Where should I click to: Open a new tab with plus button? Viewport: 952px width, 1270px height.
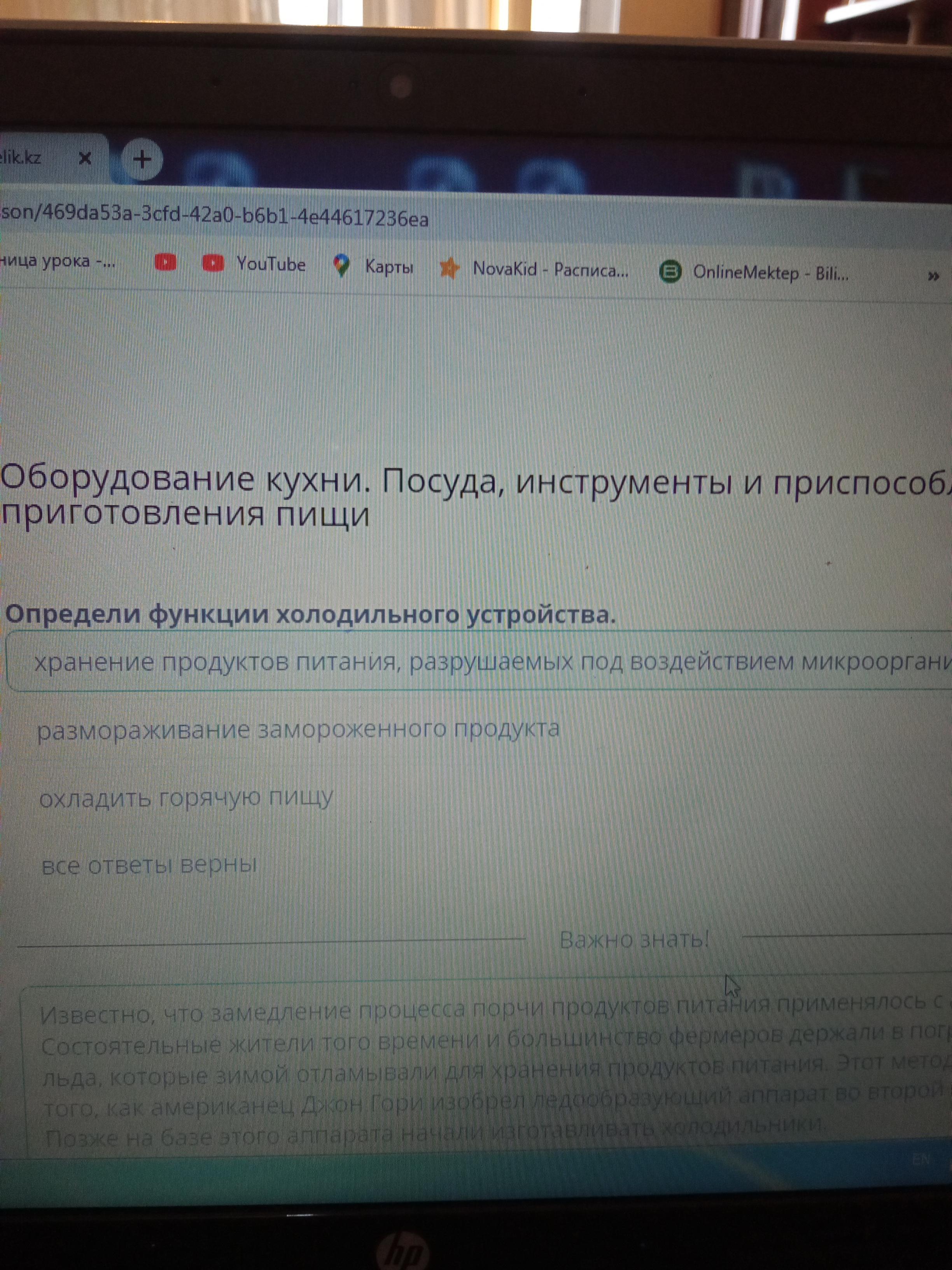[x=142, y=159]
